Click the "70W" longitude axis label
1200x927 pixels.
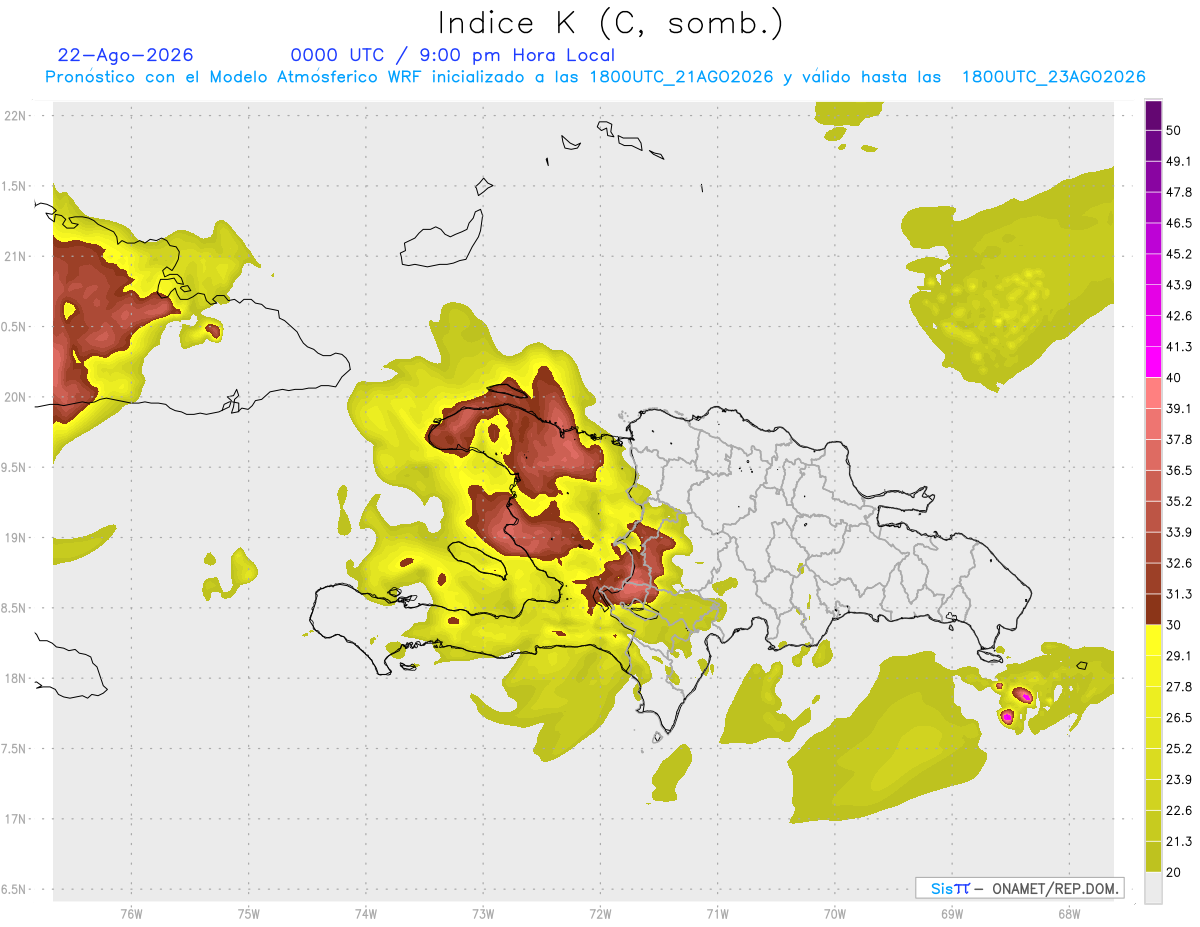pos(834,913)
